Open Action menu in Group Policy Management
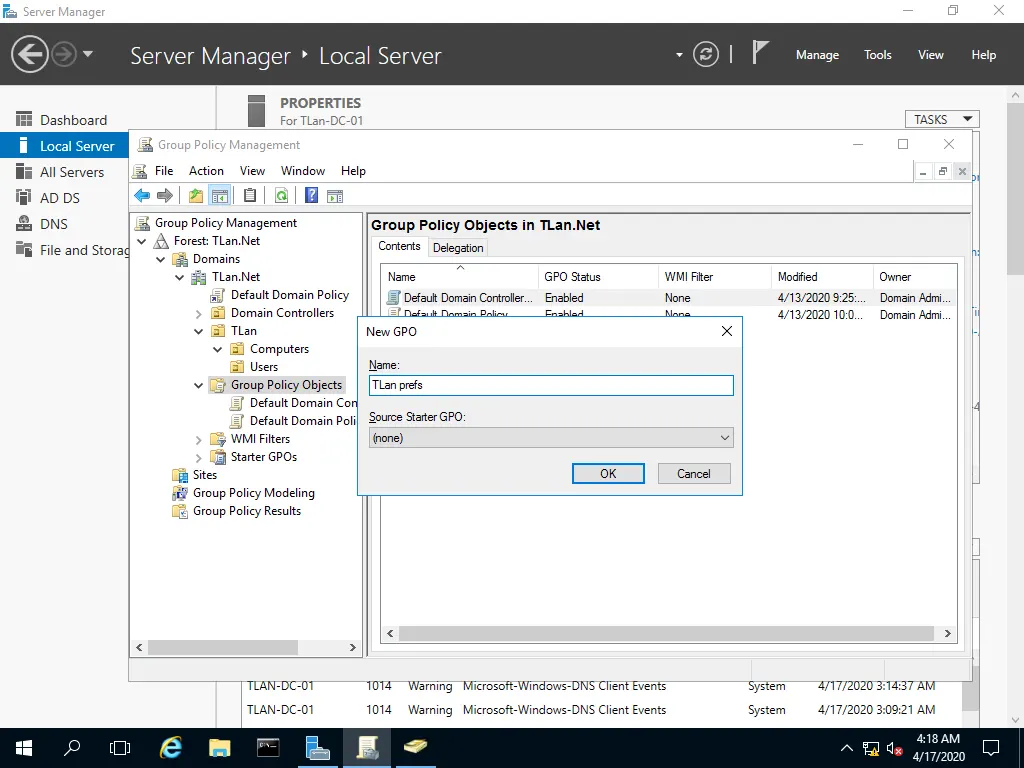 pos(206,170)
